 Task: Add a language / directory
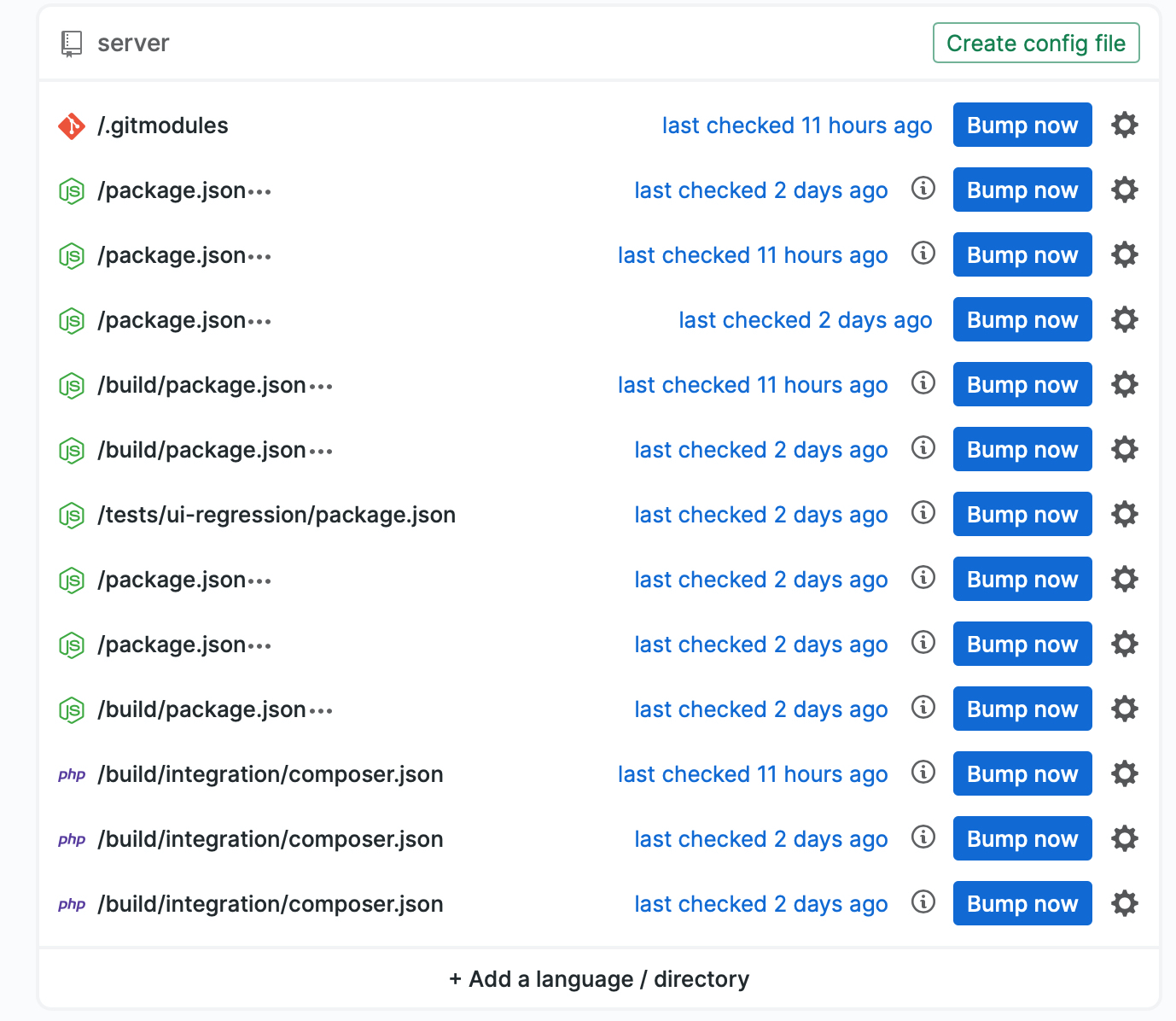coord(599,979)
